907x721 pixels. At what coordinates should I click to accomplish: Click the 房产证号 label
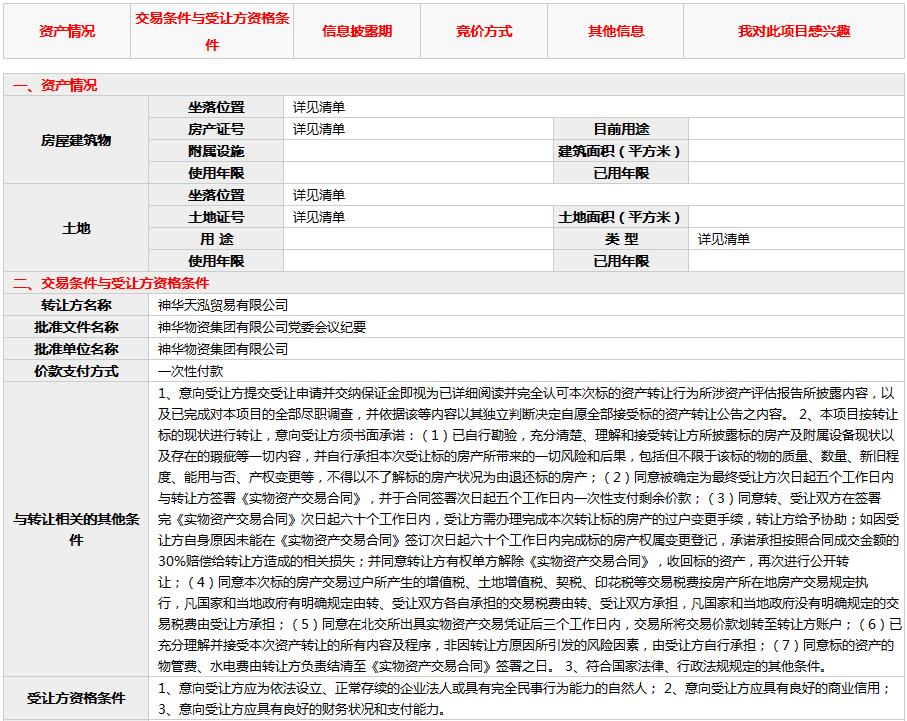(x=215, y=129)
